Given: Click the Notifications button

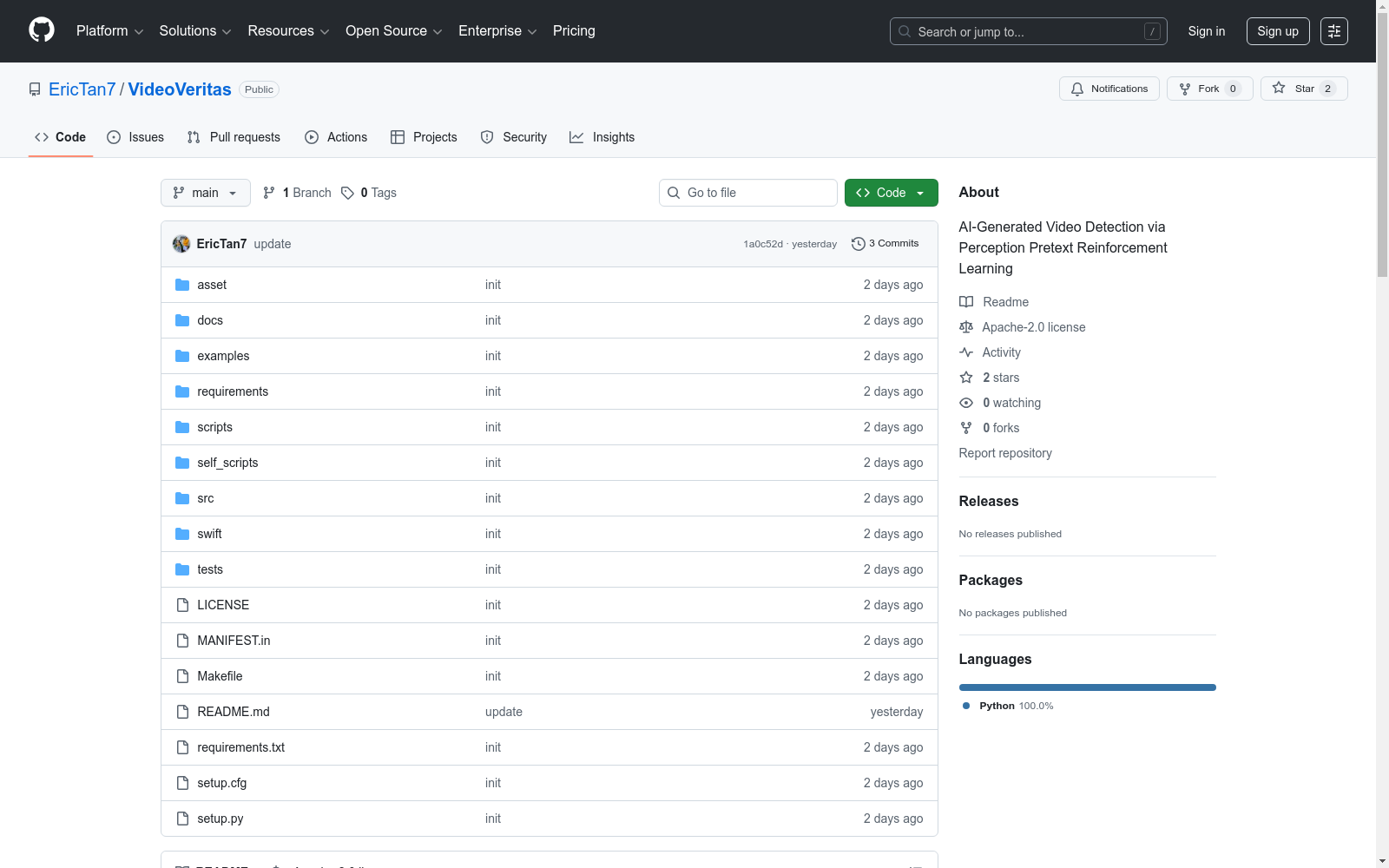Looking at the screenshot, I should coord(1109,89).
